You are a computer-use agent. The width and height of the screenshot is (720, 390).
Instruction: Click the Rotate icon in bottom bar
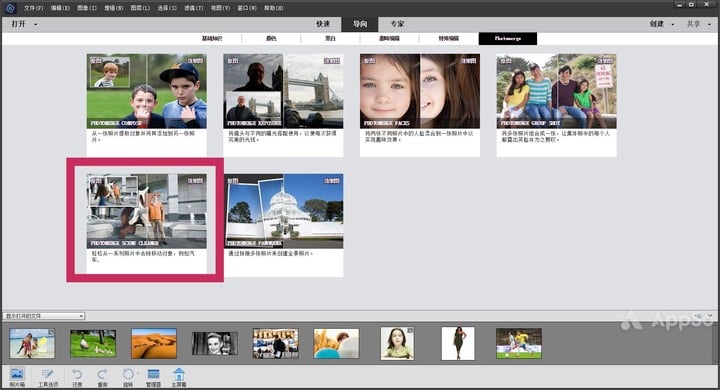tap(128, 377)
